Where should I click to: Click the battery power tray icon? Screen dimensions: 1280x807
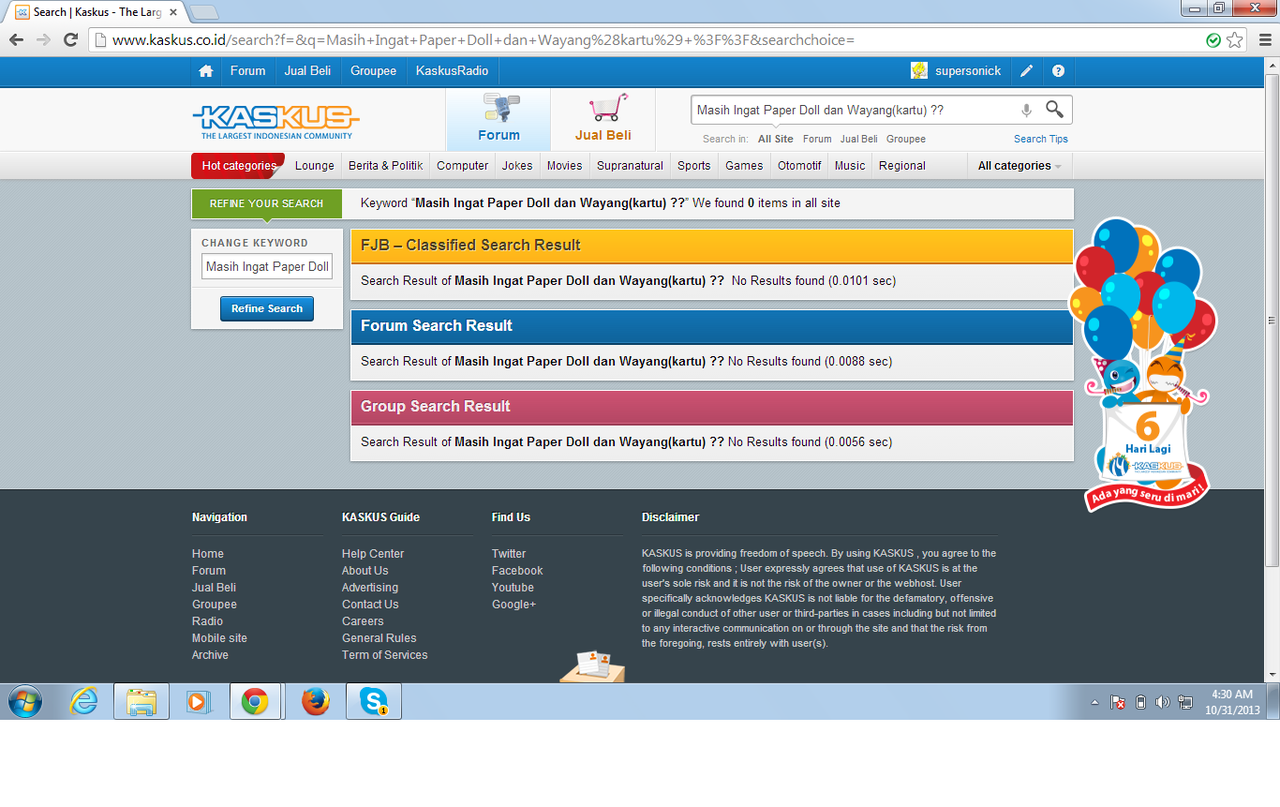pyautogui.click(x=1140, y=702)
